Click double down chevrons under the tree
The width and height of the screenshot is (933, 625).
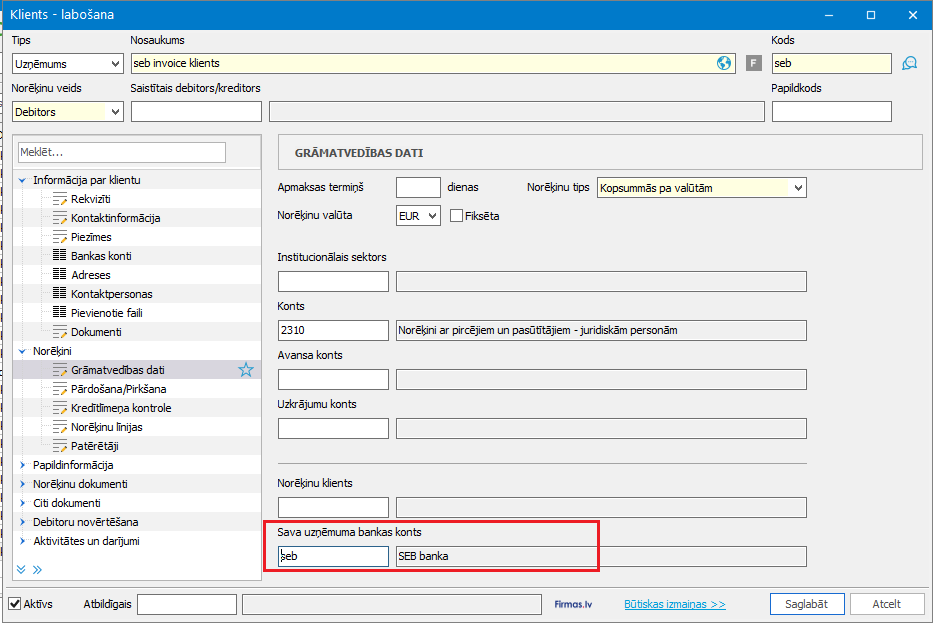point(21,570)
